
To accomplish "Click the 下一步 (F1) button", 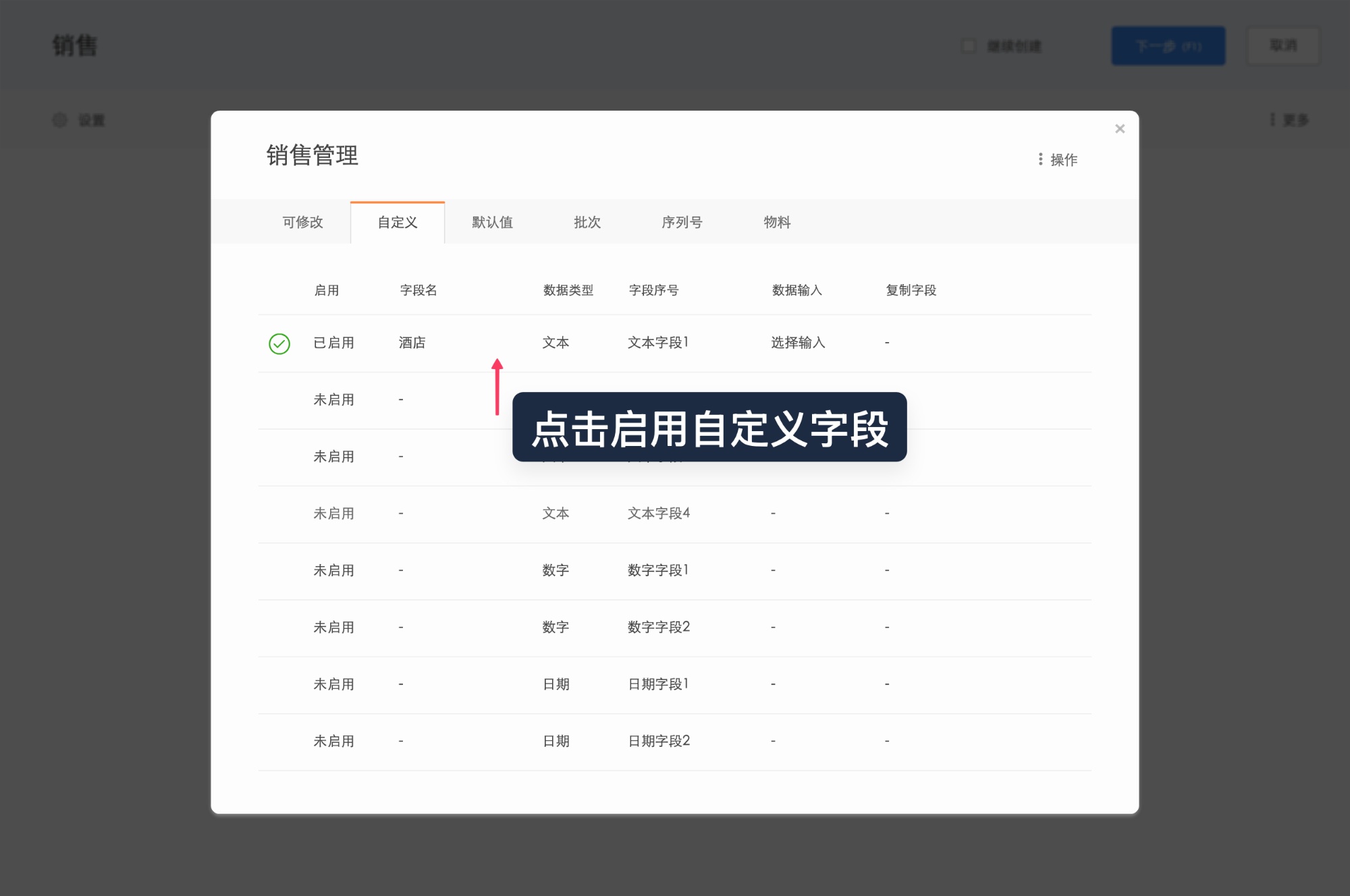I will coord(1168,46).
